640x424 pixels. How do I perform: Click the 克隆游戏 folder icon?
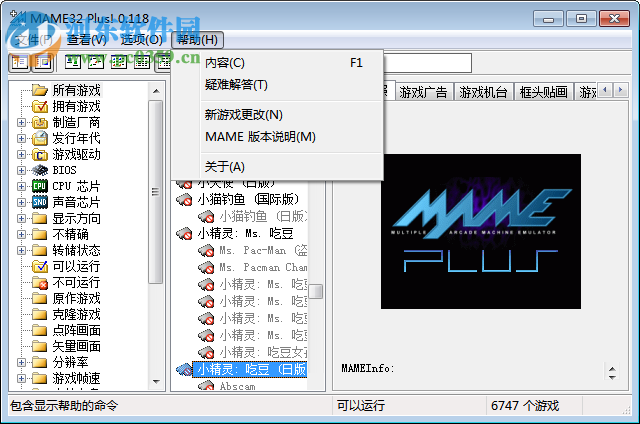[x=40, y=314]
